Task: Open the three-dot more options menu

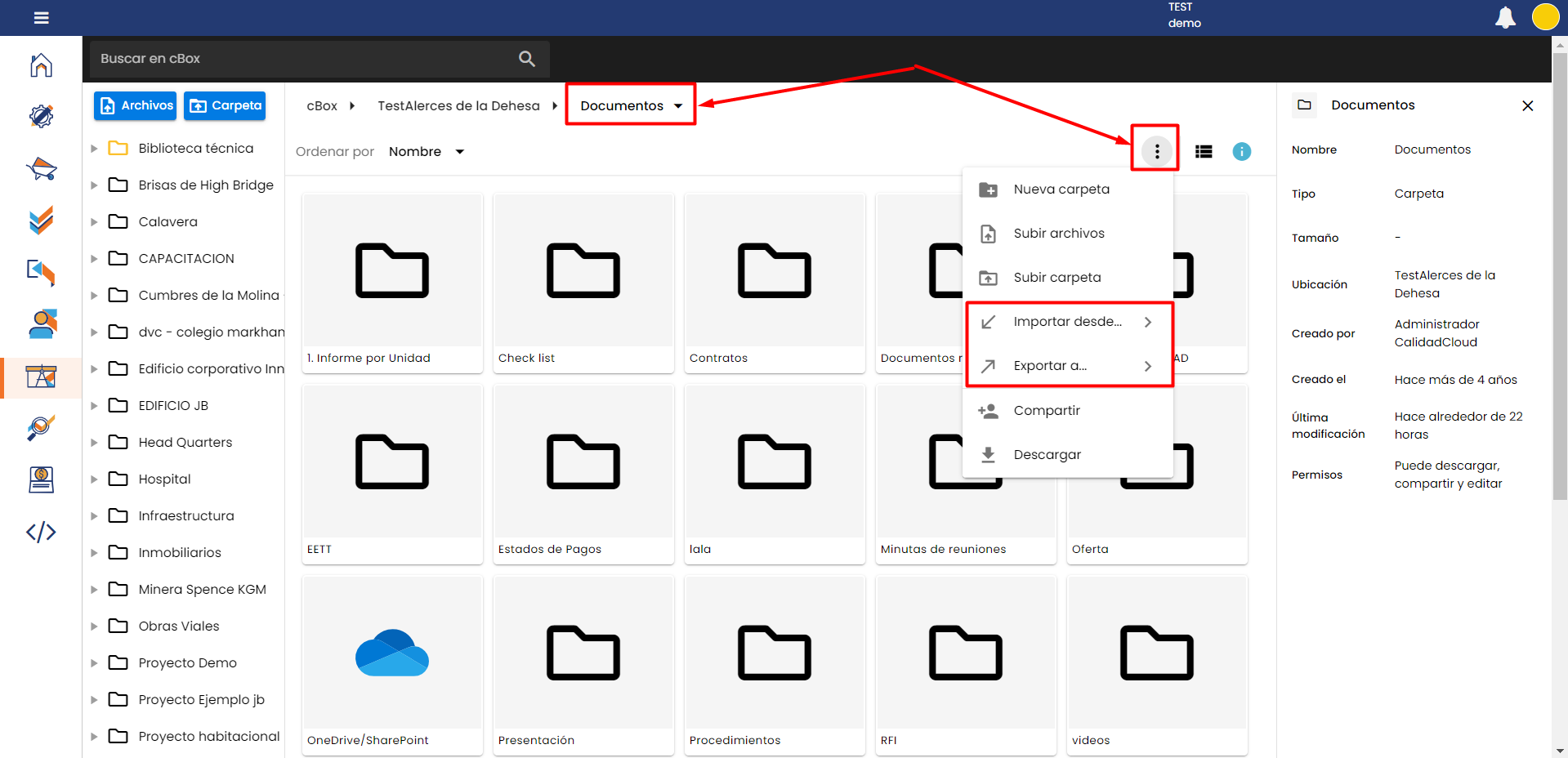Action: [x=1156, y=151]
